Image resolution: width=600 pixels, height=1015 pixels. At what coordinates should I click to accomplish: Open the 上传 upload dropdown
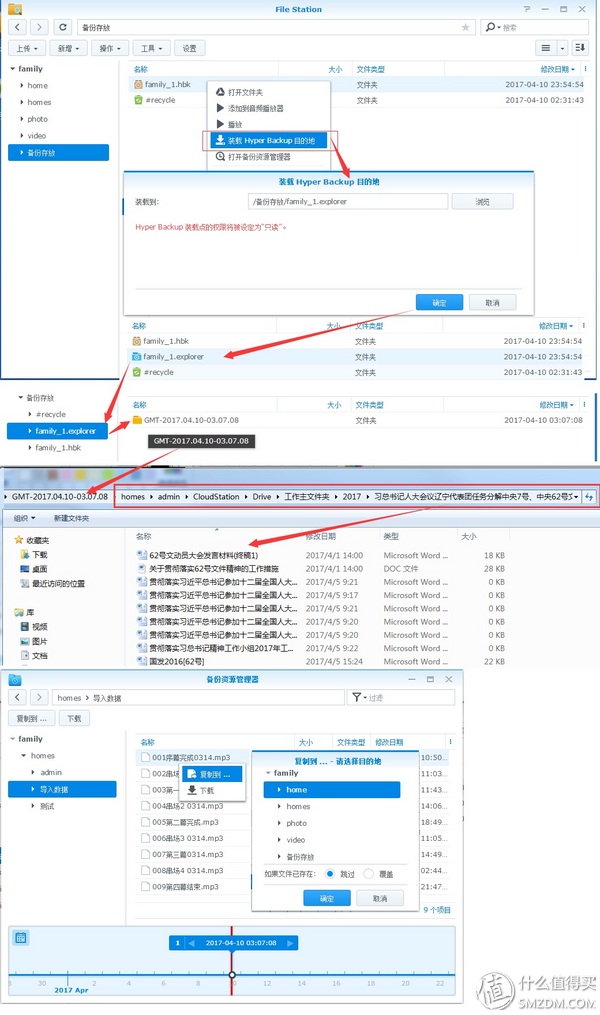[x=27, y=49]
